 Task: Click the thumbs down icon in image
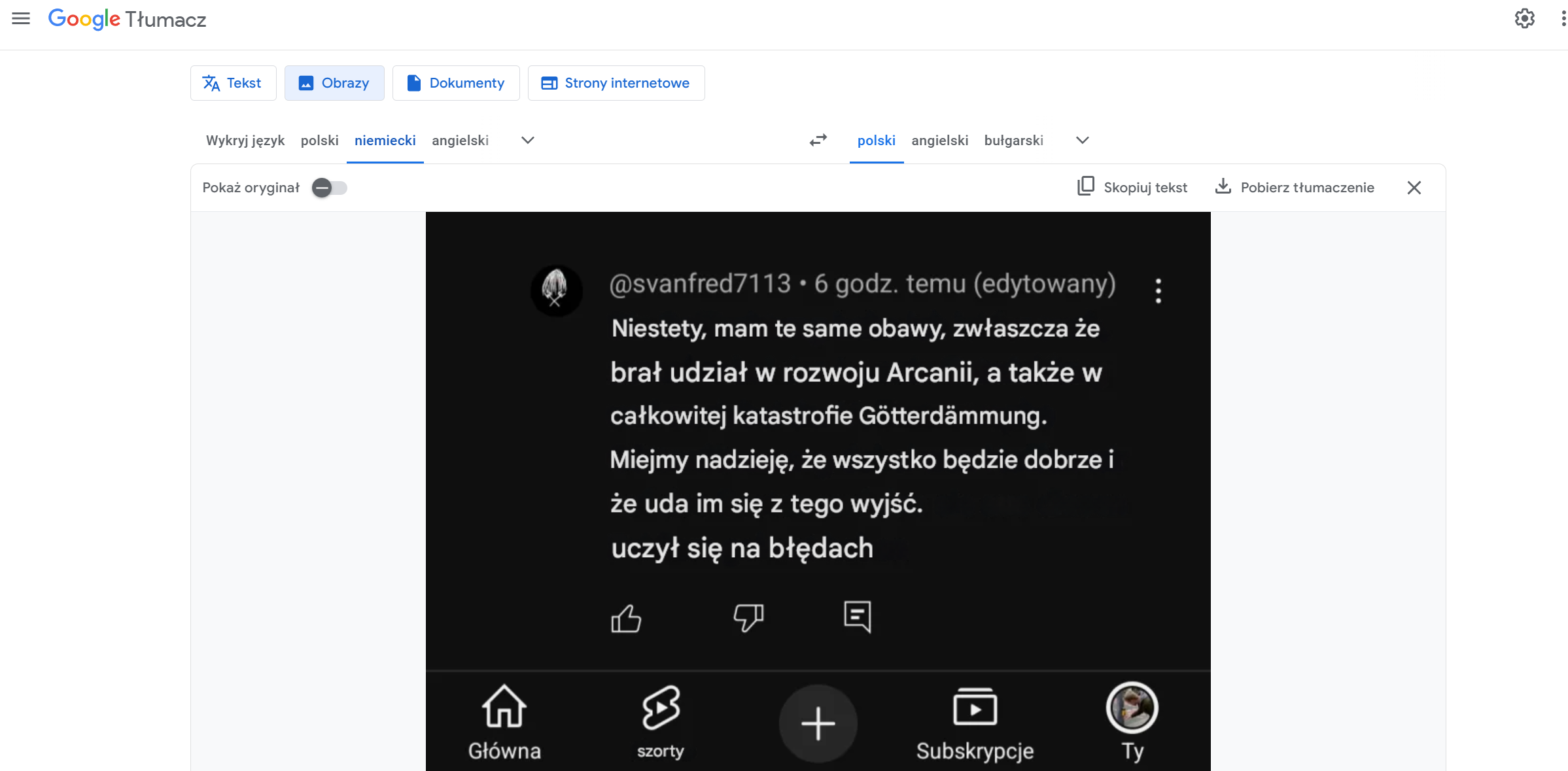[748, 617]
